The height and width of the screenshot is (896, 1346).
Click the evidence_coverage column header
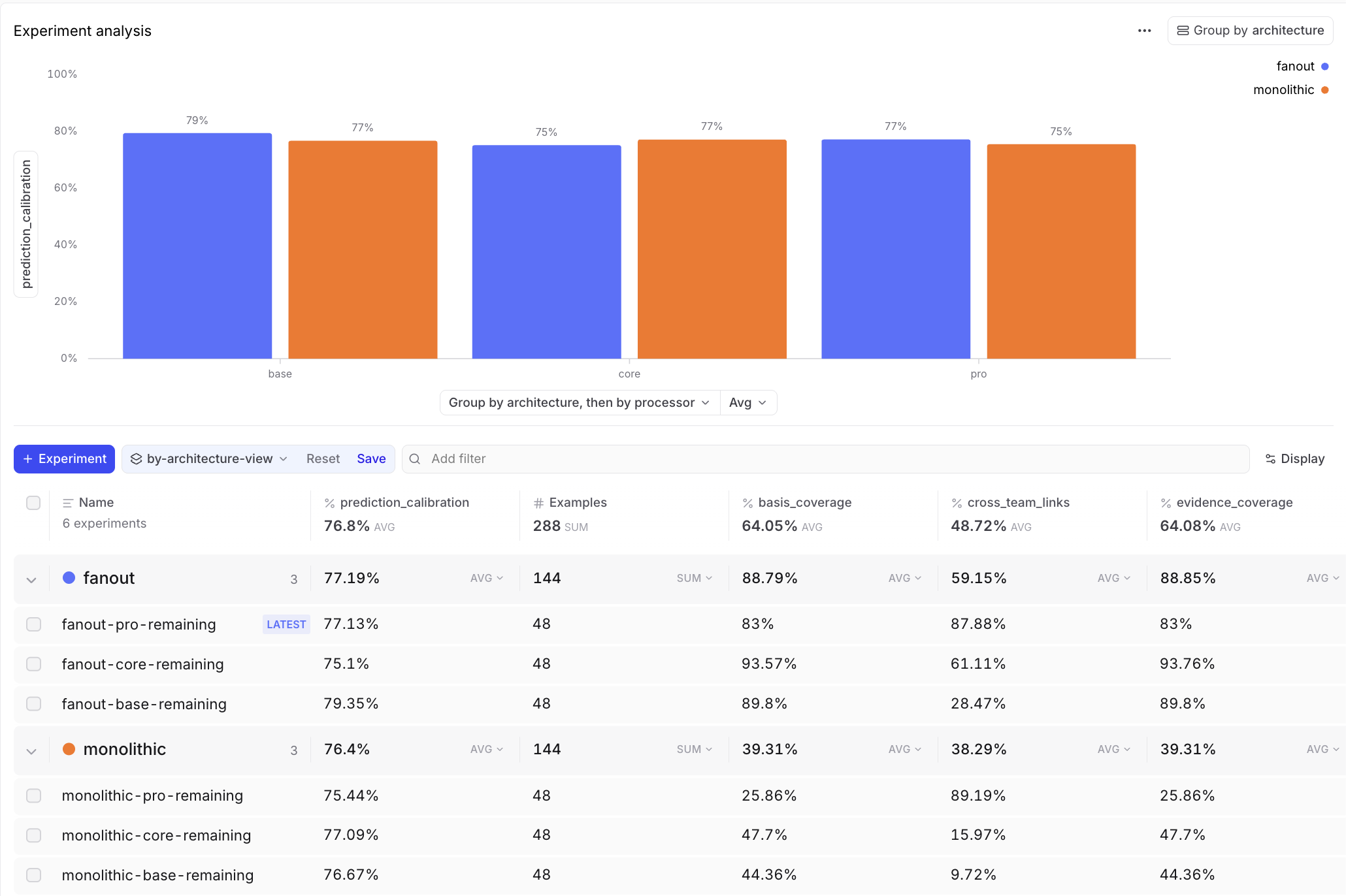pyautogui.click(x=1234, y=503)
